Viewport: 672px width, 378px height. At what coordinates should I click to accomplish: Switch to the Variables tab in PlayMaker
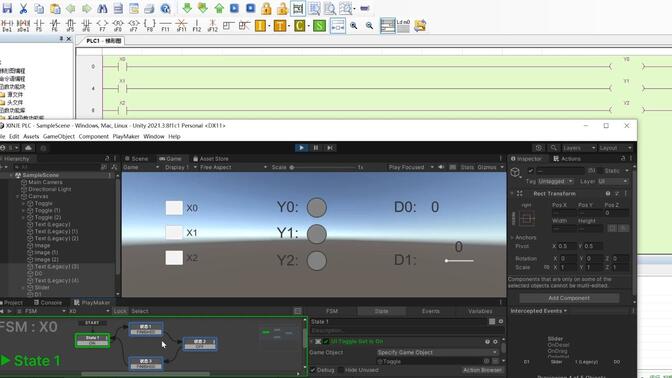coord(480,311)
